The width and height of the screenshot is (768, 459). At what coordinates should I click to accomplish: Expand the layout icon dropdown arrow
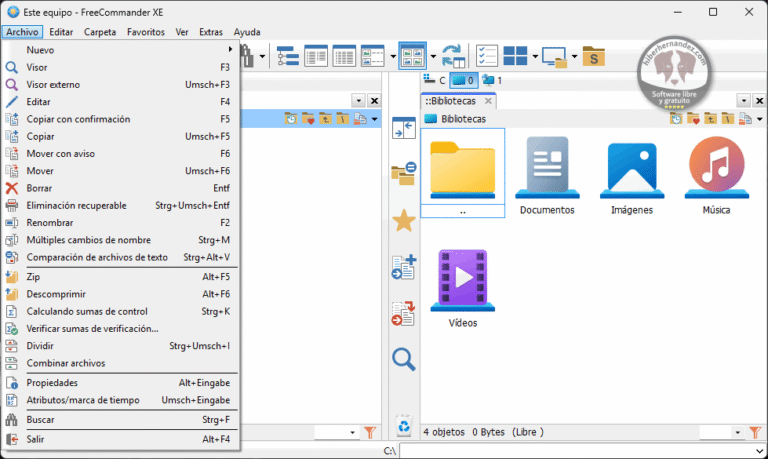(535, 57)
